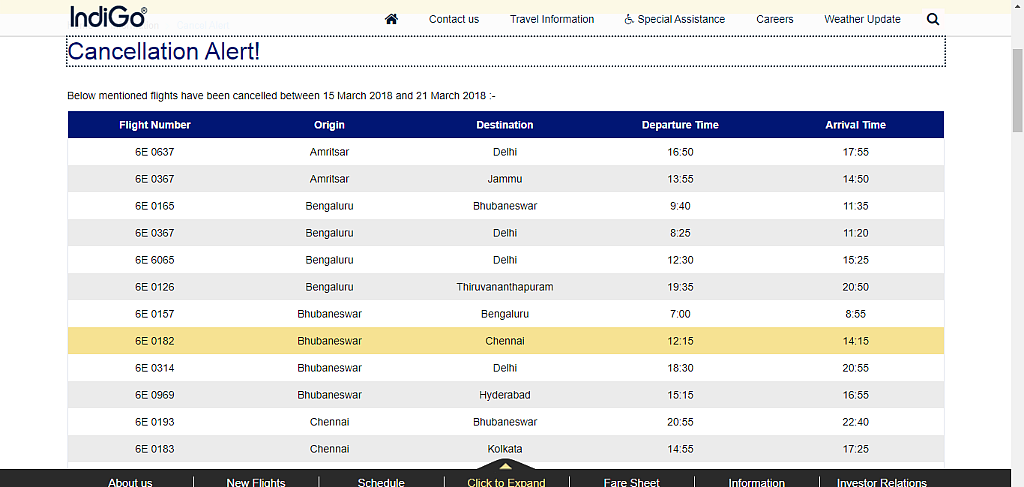This screenshot has height=487, width=1024.
Task: Select flight number 6E 6065
Action: [x=155, y=260]
